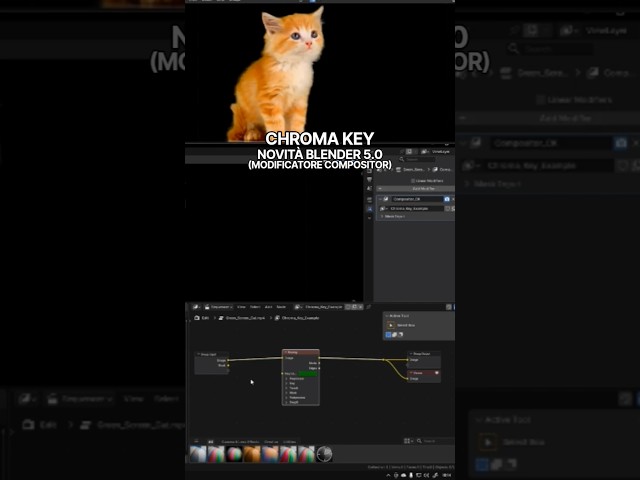Select the solid orange asset thumbnail
The image size is (640, 480).
[252, 454]
